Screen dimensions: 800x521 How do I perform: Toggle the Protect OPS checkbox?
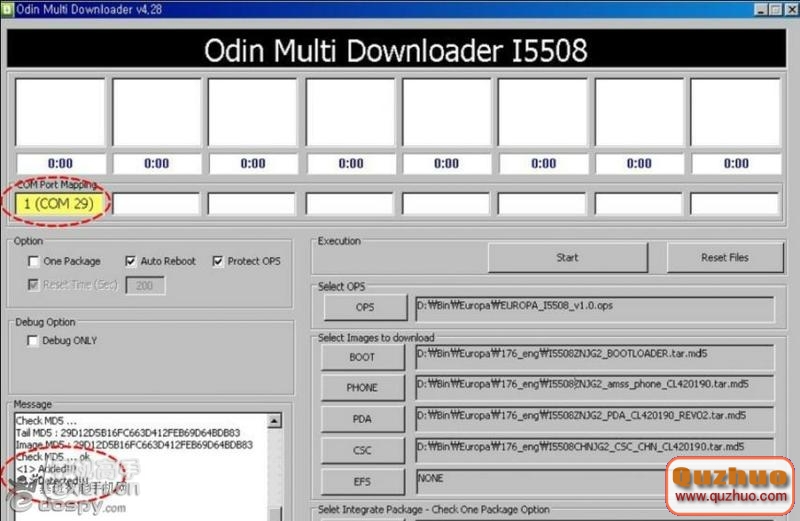(x=218, y=261)
